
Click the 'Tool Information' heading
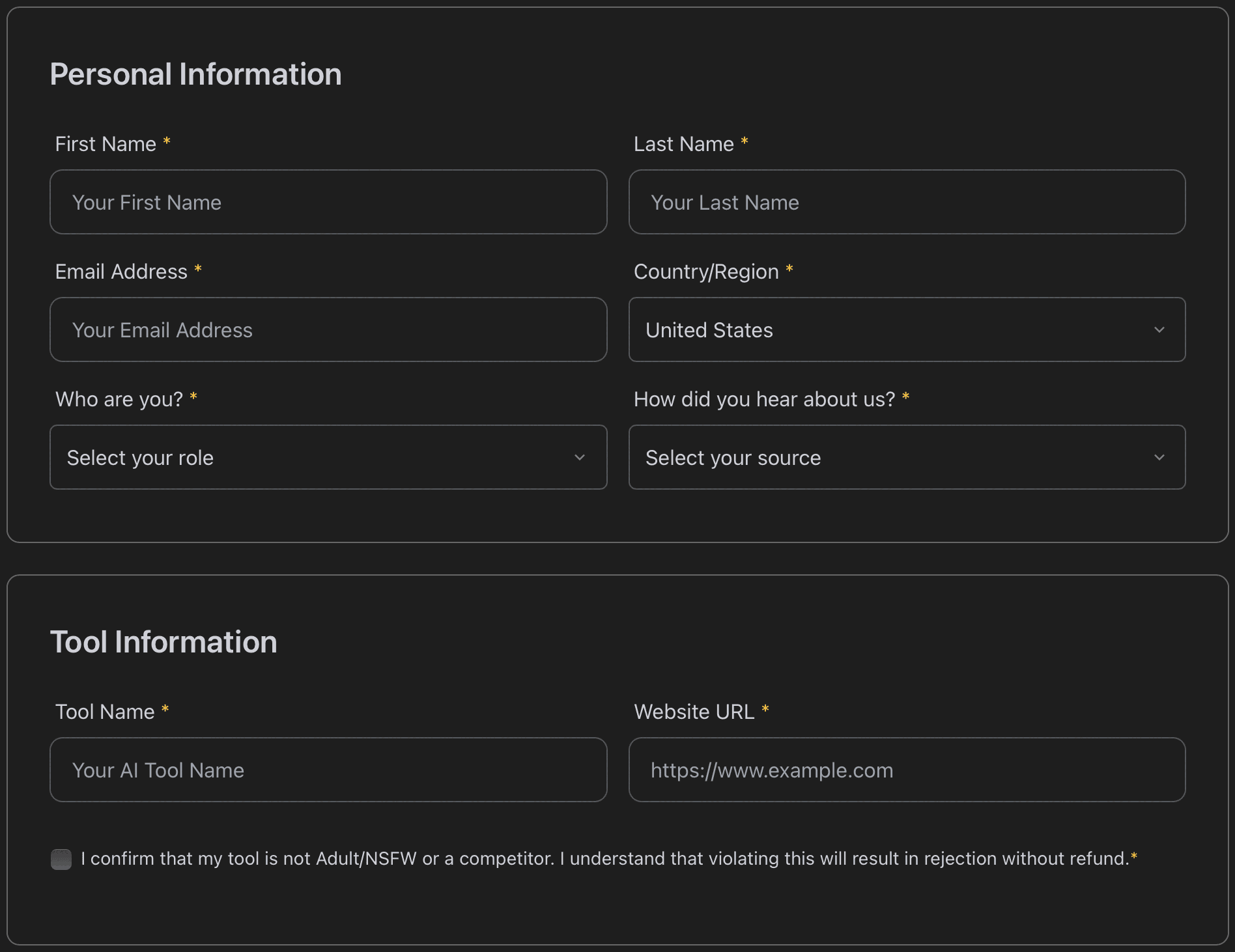pyautogui.click(x=163, y=642)
